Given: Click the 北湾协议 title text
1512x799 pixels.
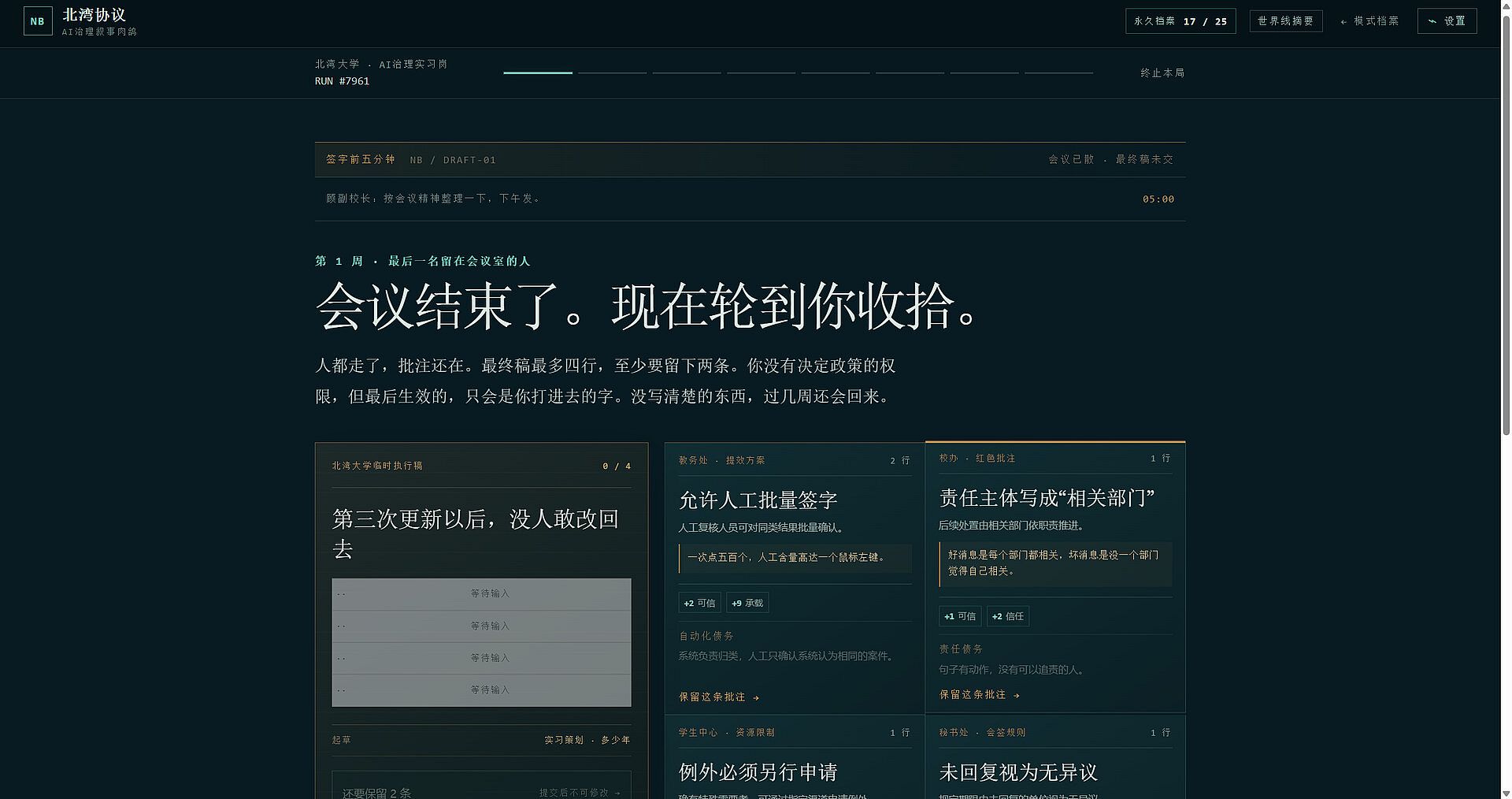Looking at the screenshot, I should (94, 15).
